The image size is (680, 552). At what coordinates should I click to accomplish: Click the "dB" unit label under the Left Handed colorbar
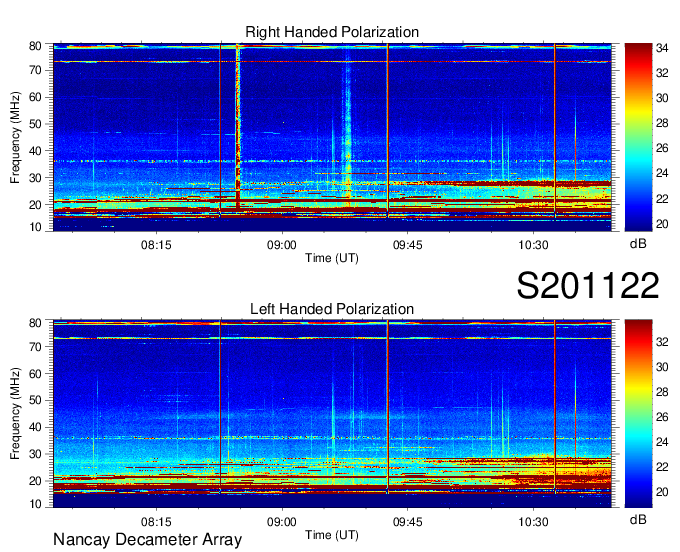tap(638, 519)
